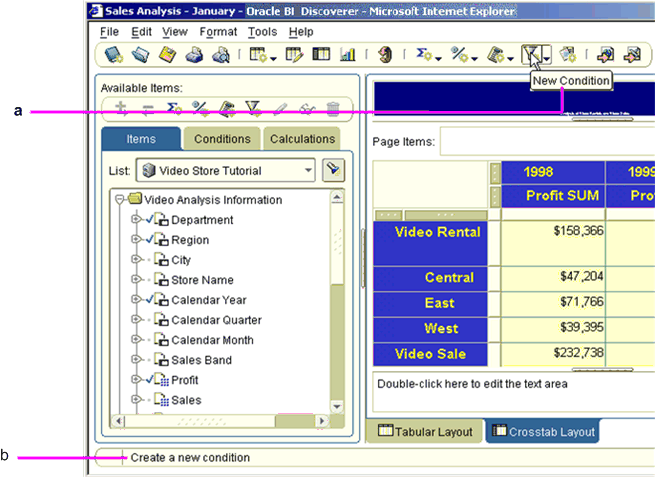Image resolution: width=656 pixels, height=478 pixels.
Task: Switch to the Calculations tab
Action: coord(302,139)
